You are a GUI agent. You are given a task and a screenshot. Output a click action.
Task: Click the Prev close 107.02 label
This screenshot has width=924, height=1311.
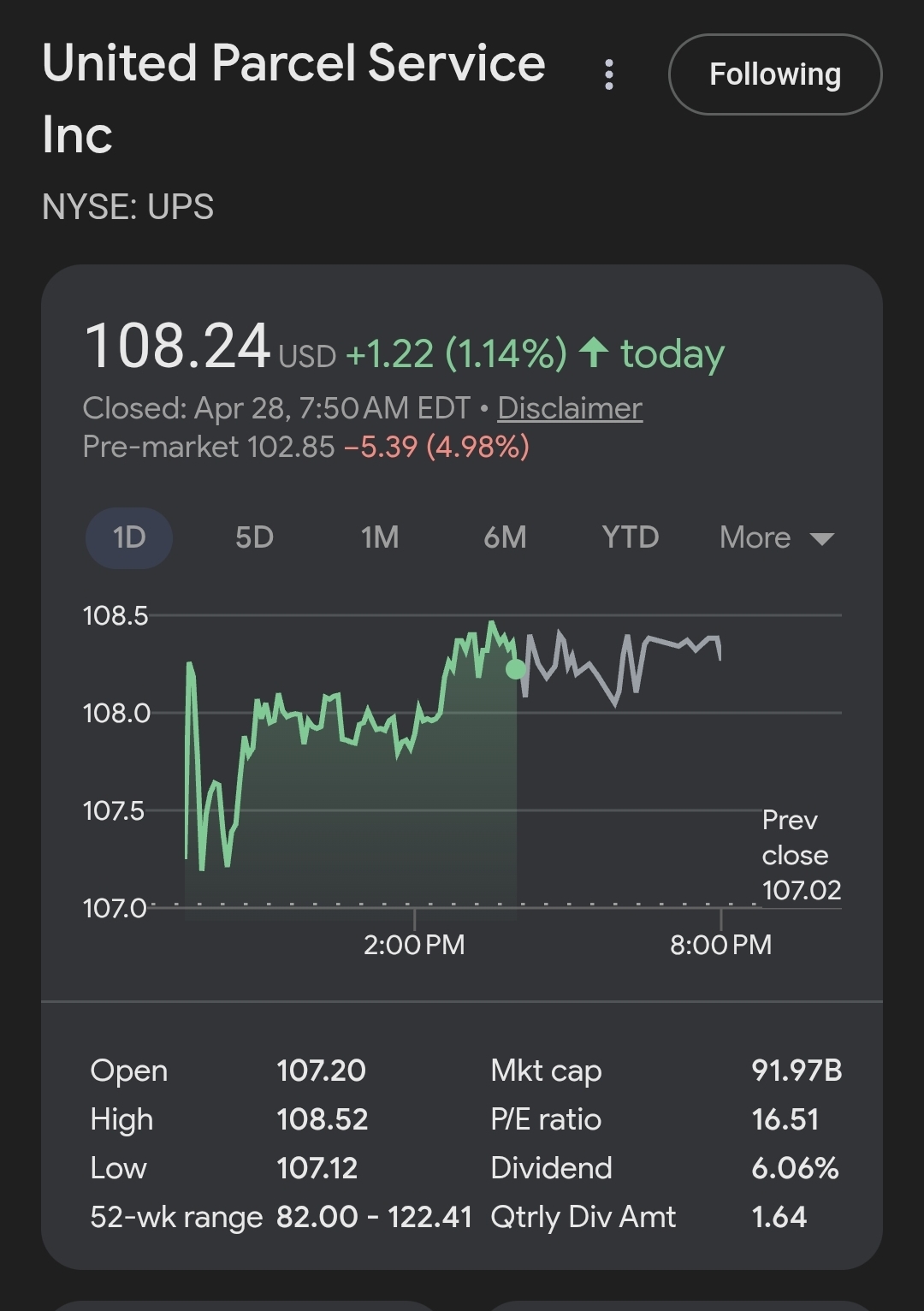[801, 856]
